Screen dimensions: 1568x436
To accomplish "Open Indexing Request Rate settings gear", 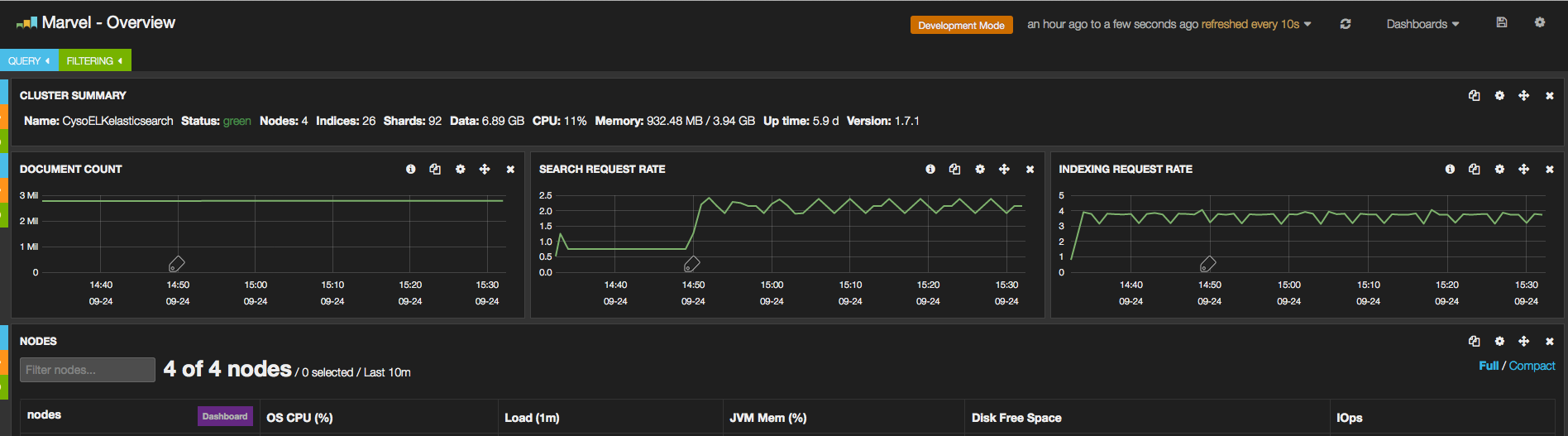I will coord(1499,169).
